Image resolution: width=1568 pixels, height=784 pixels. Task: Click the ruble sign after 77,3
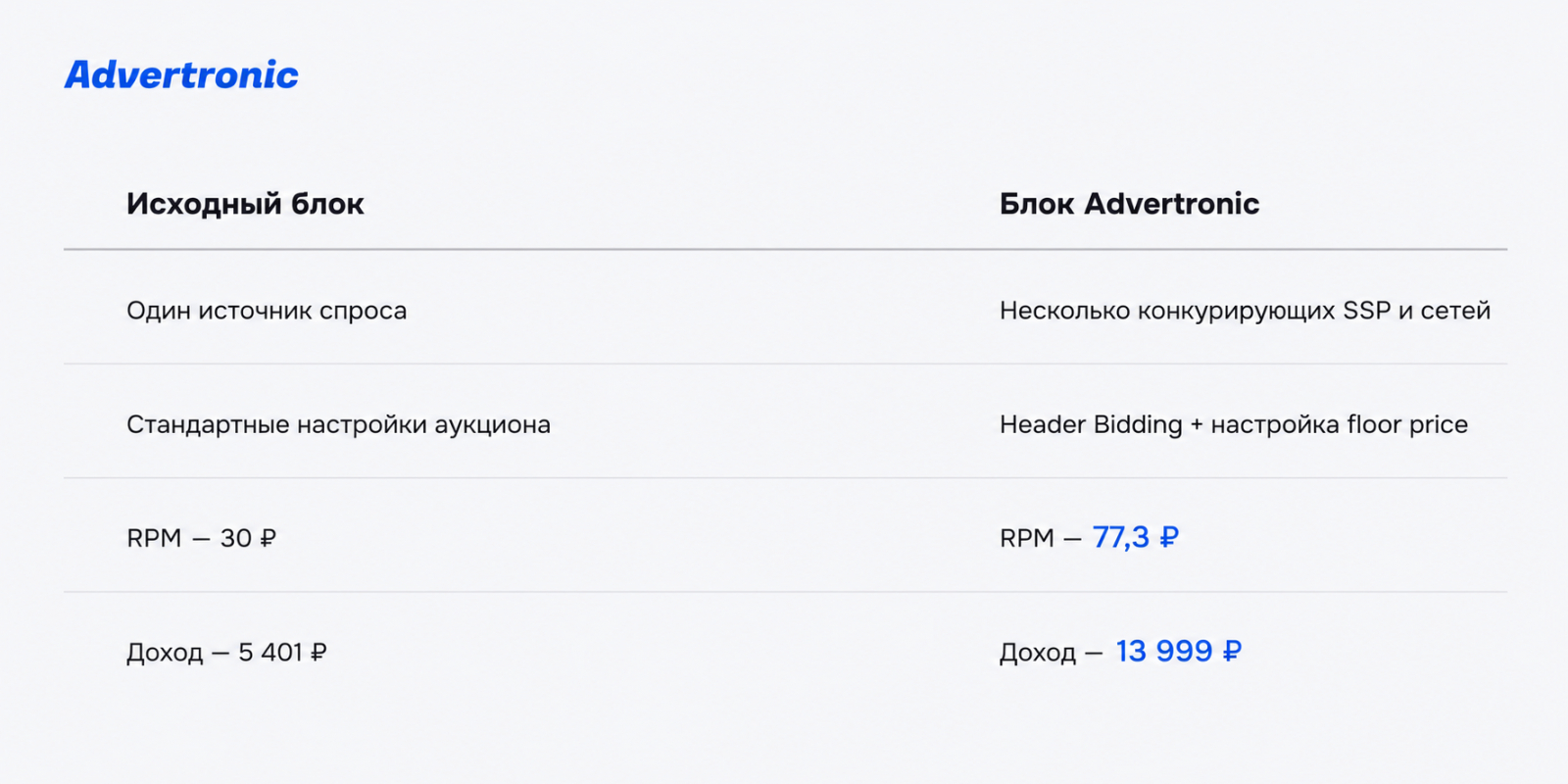tap(1169, 537)
